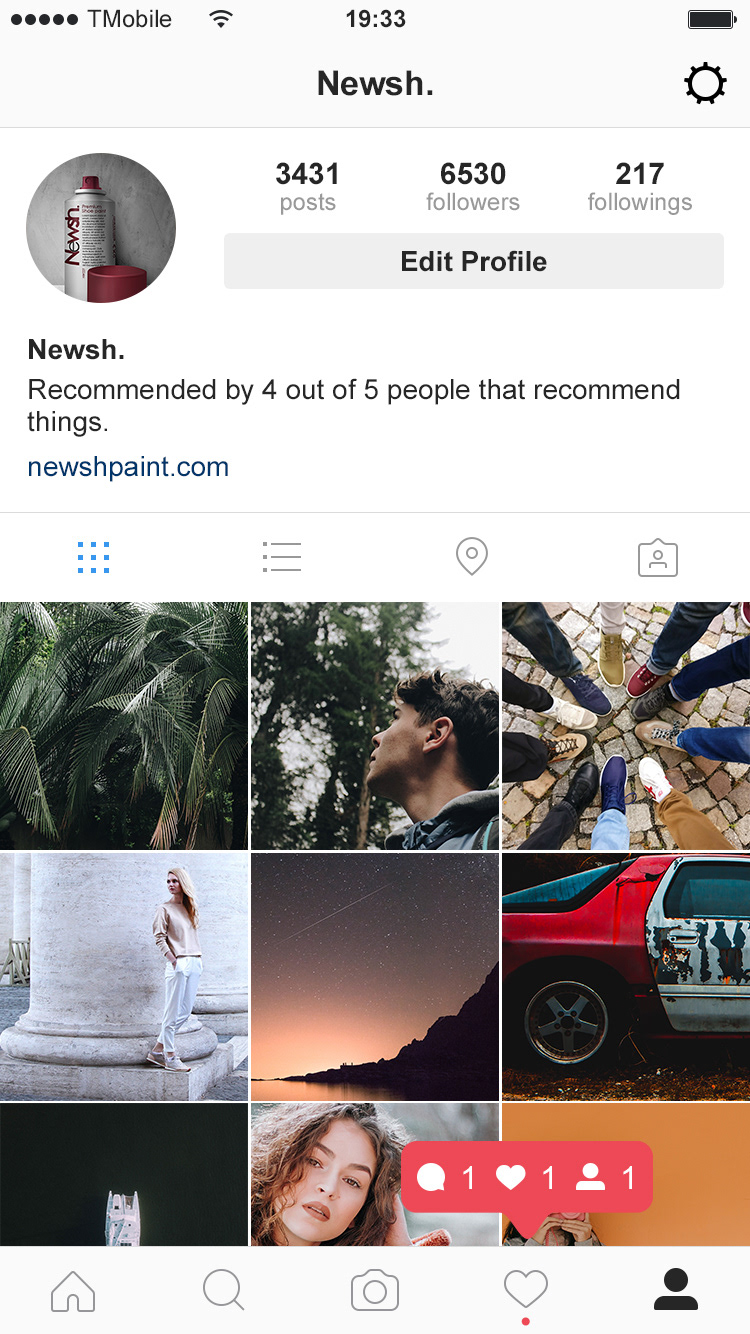This screenshot has width=750, height=1334.
Task: Open the search magnifier tab
Action: (x=223, y=1290)
